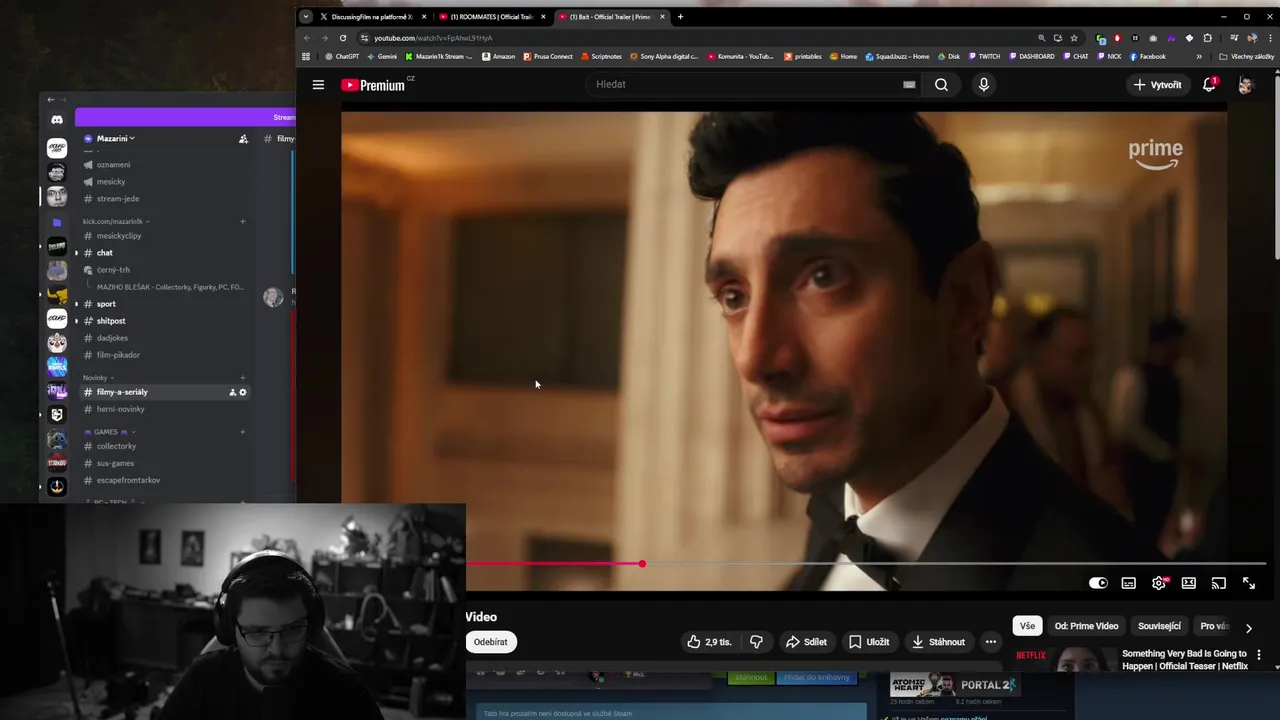Viewport: 1280px width, 720px height.
Task: Add a channel to Novinky category
Action: pos(243,378)
